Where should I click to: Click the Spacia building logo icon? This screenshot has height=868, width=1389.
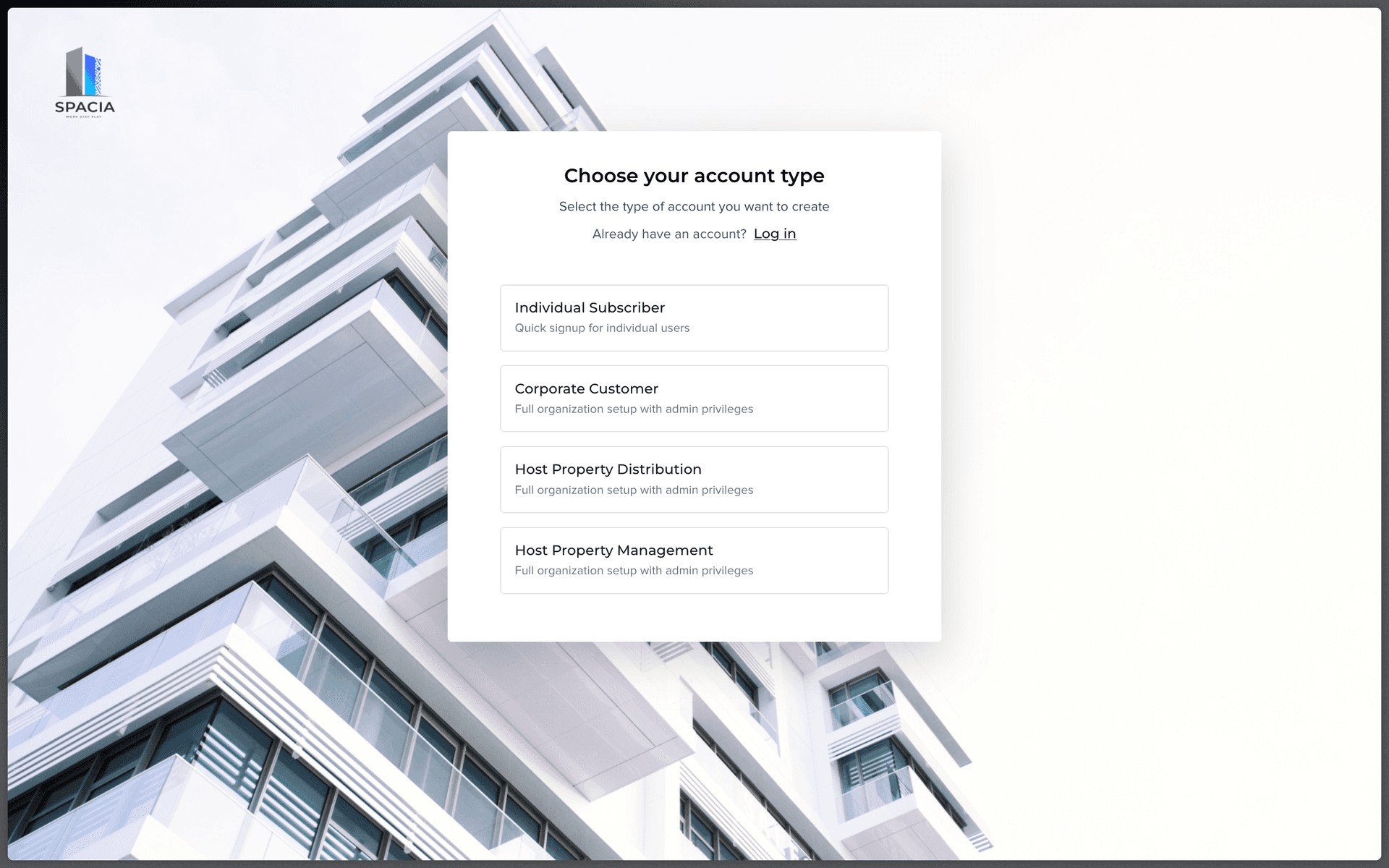[x=84, y=72]
